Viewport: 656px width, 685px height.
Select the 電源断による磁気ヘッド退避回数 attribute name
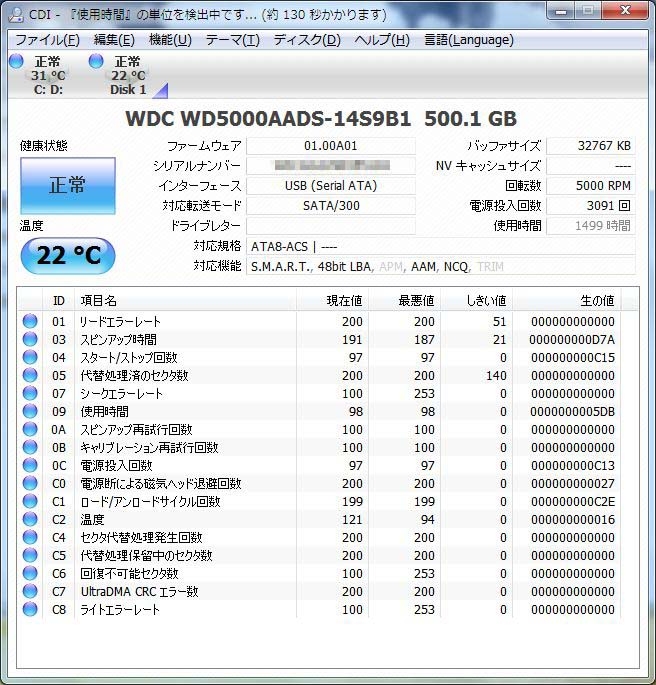click(x=160, y=484)
